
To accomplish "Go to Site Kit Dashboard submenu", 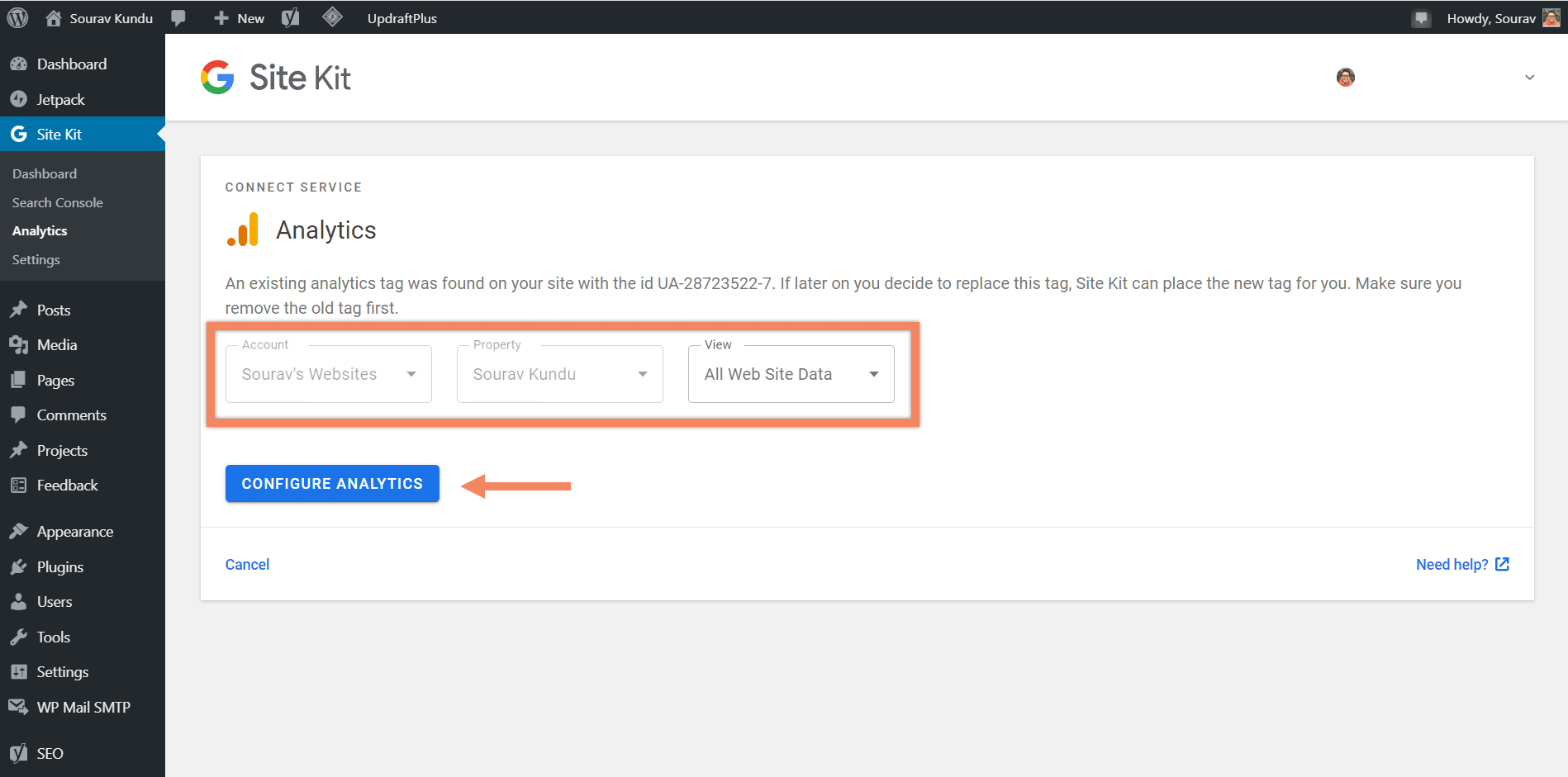I will [45, 173].
